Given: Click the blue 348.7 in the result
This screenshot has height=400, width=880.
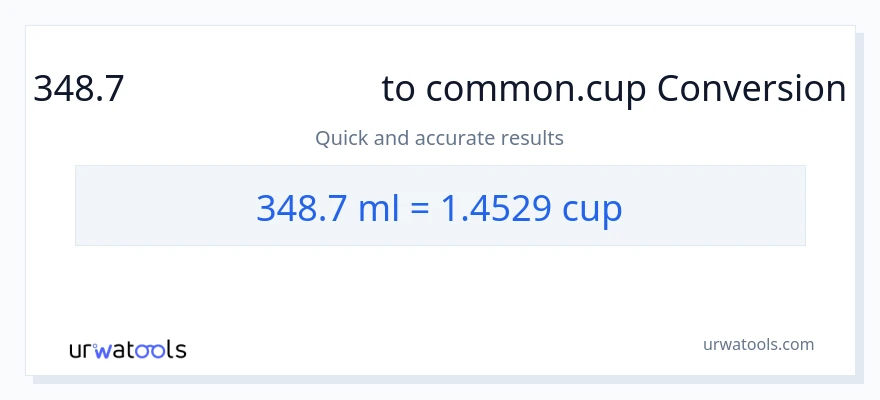Looking at the screenshot, I should pos(301,207).
